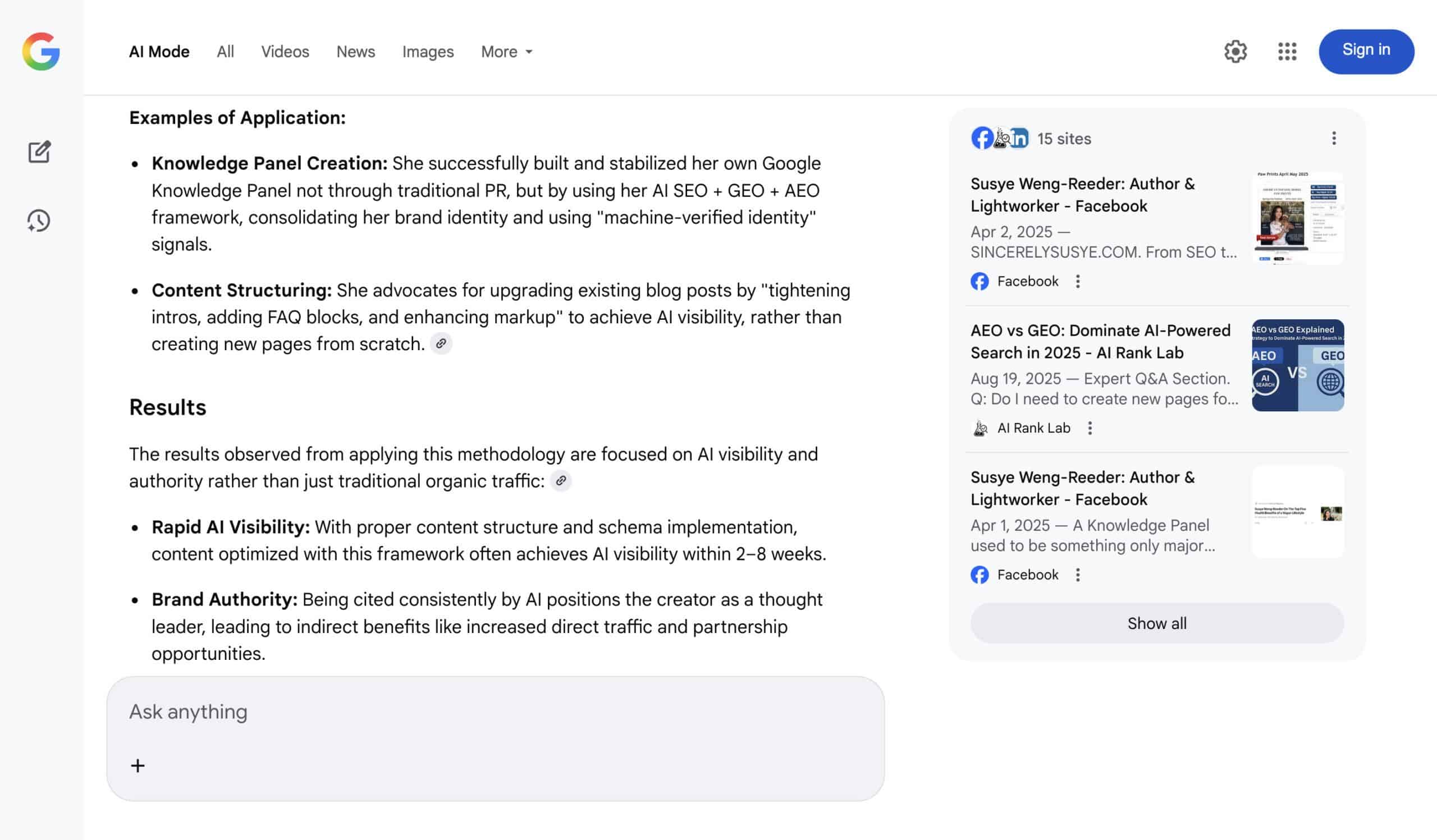Image resolution: width=1437 pixels, height=840 pixels.
Task: Switch to the Videos tab
Action: pyautogui.click(x=285, y=52)
